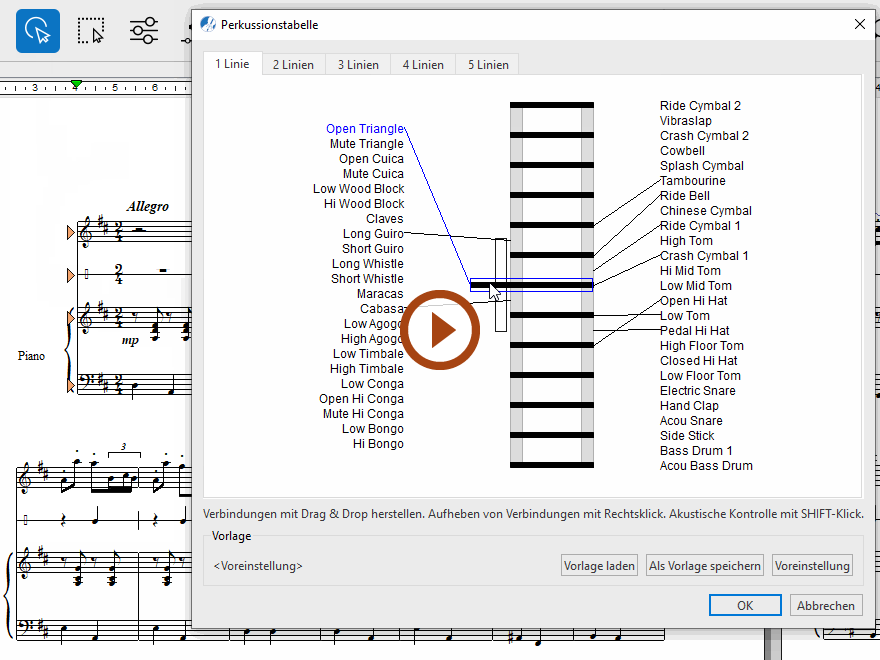
Task: Pick the Acou Bass Drum entry
Action: click(x=706, y=466)
